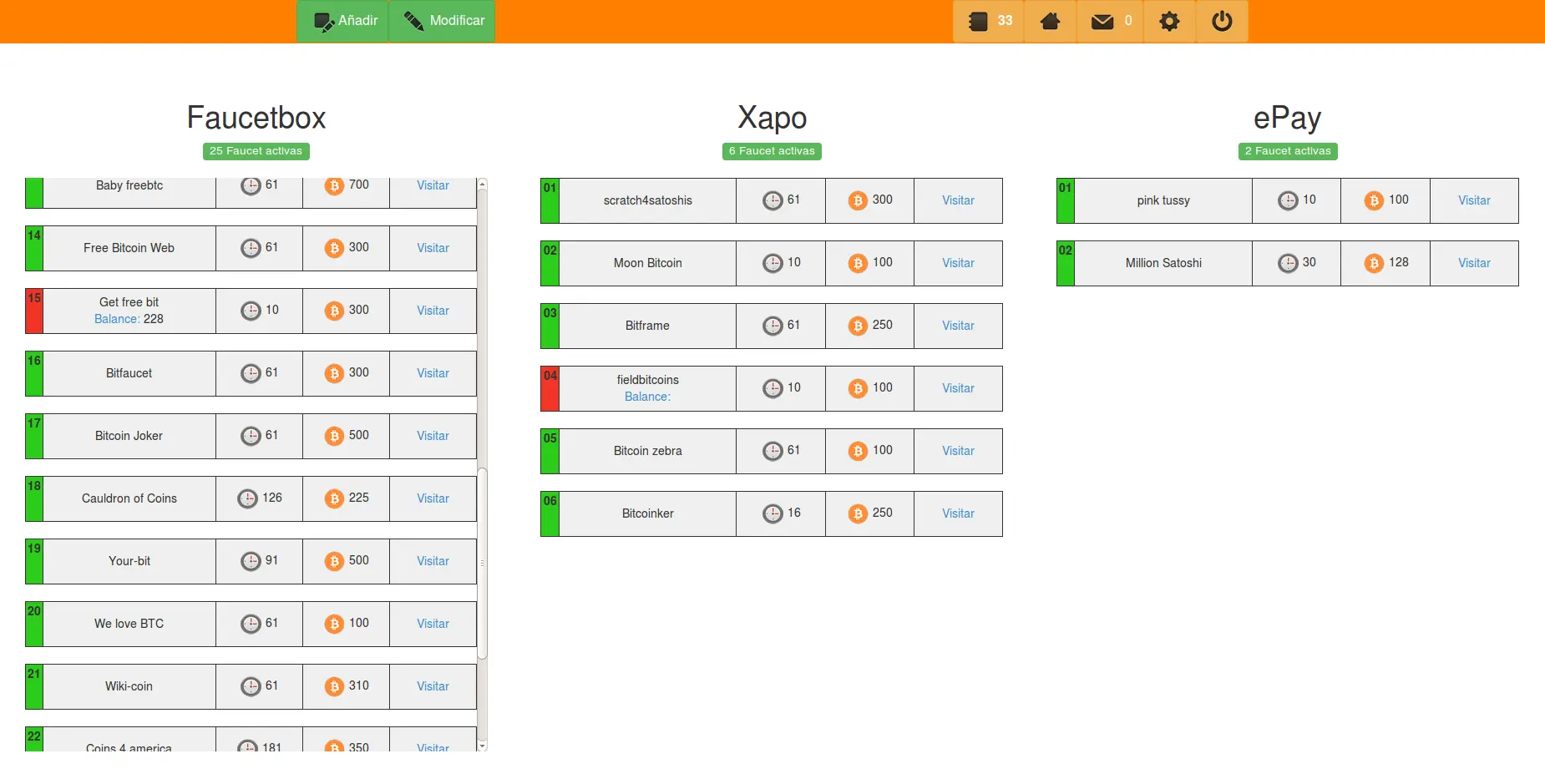Click the Balance link under fieldbitcoins
This screenshot has height=784, width=1545.
[647, 397]
